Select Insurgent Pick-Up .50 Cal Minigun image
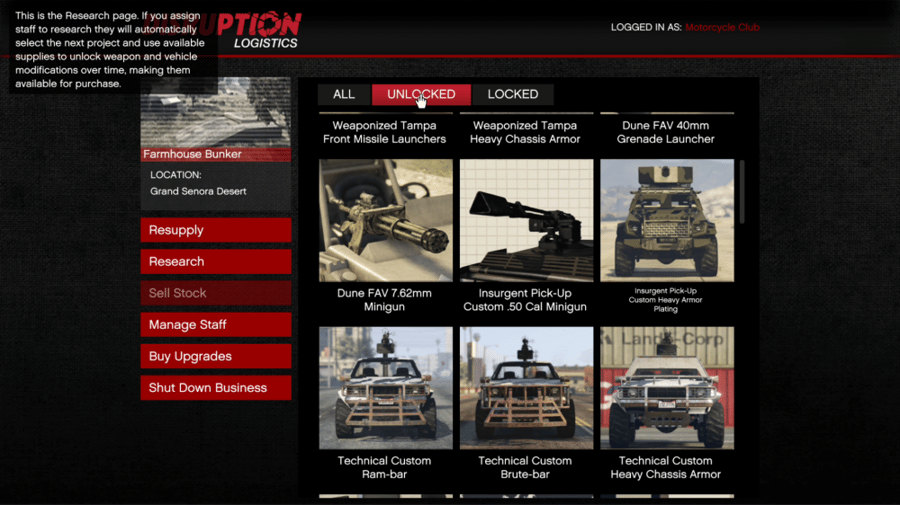Image resolution: width=900 pixels, height=505 pixels. click(x=526, y=220)
